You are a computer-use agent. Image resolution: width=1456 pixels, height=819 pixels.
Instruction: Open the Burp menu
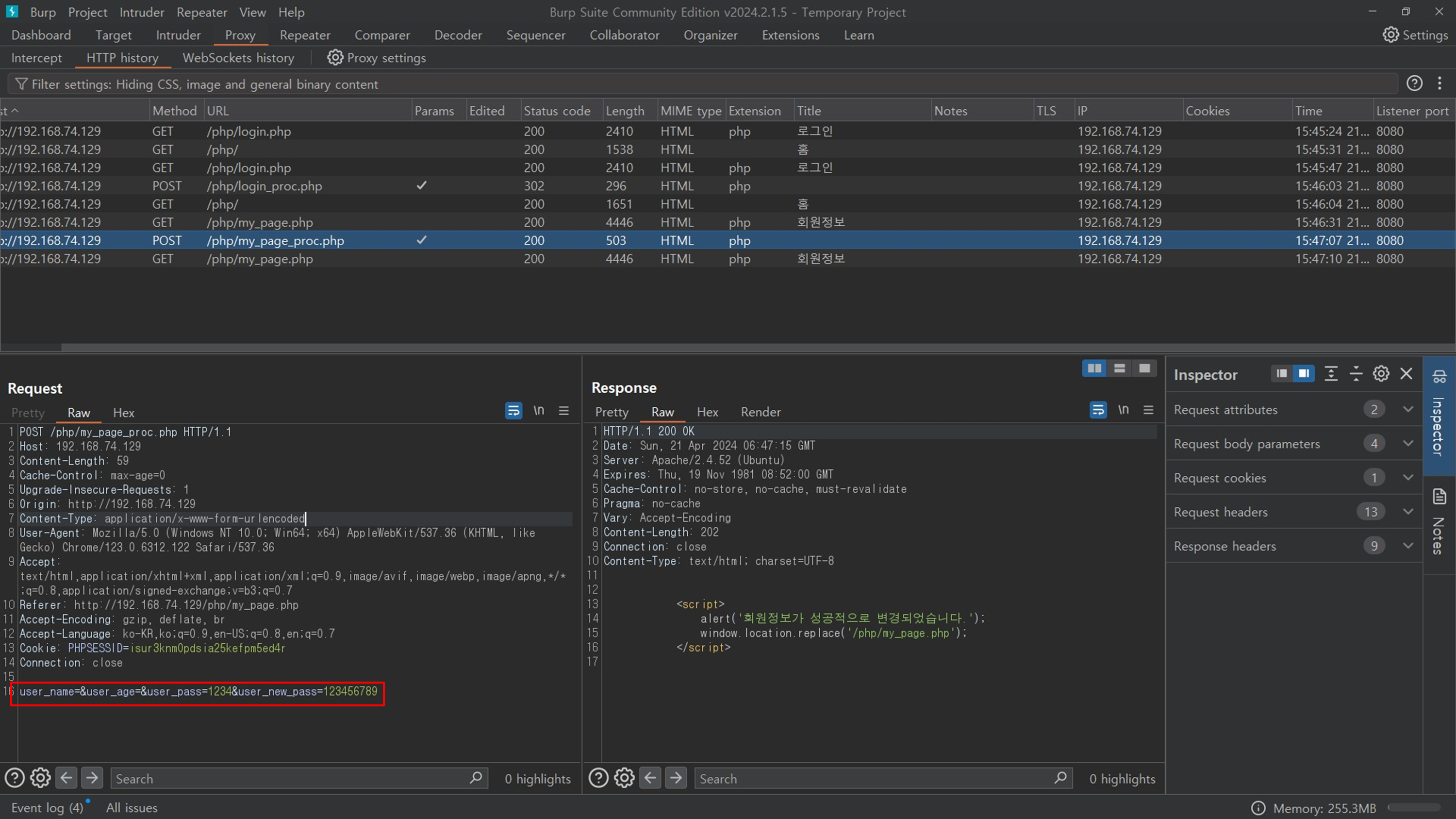coord(43,12)
